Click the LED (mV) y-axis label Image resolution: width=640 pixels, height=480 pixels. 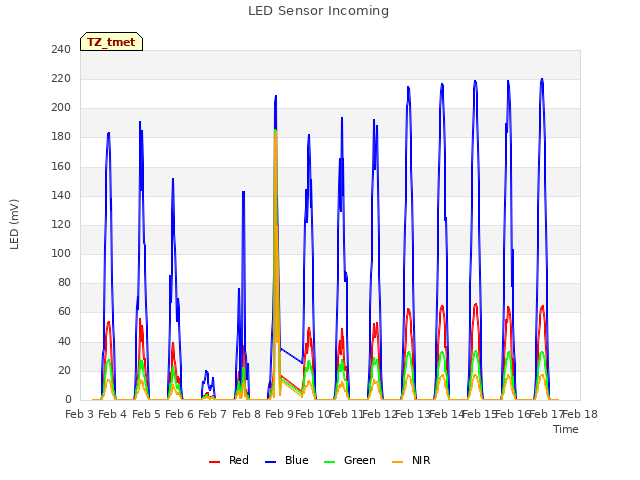point(14,224)
